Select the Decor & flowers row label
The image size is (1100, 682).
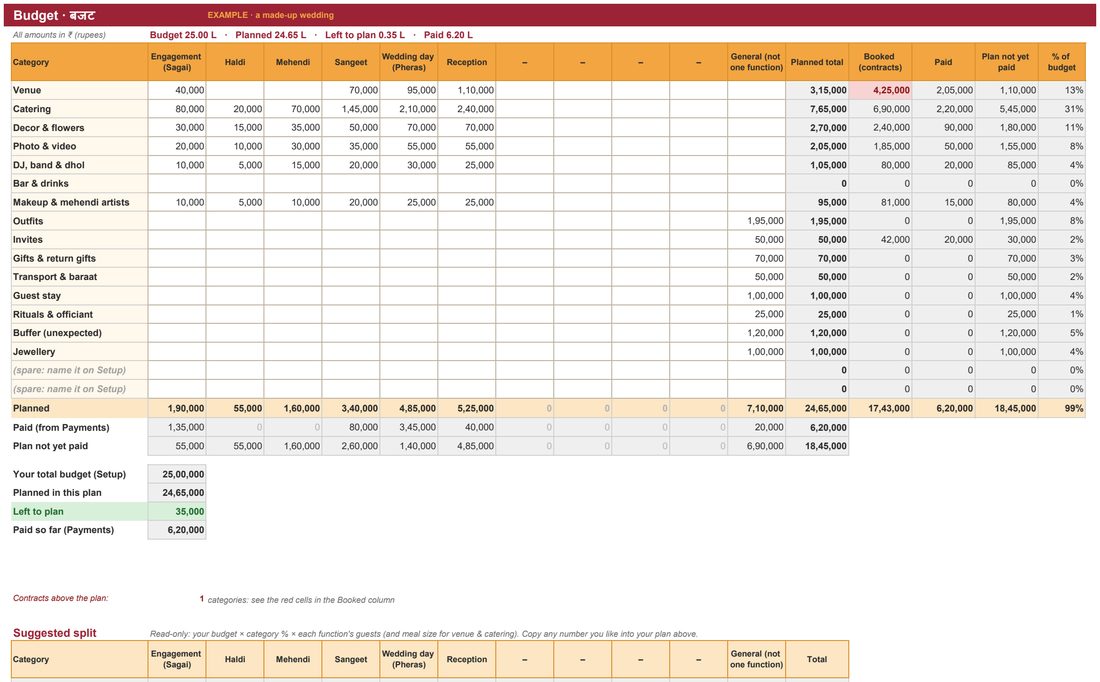(79, 128)
